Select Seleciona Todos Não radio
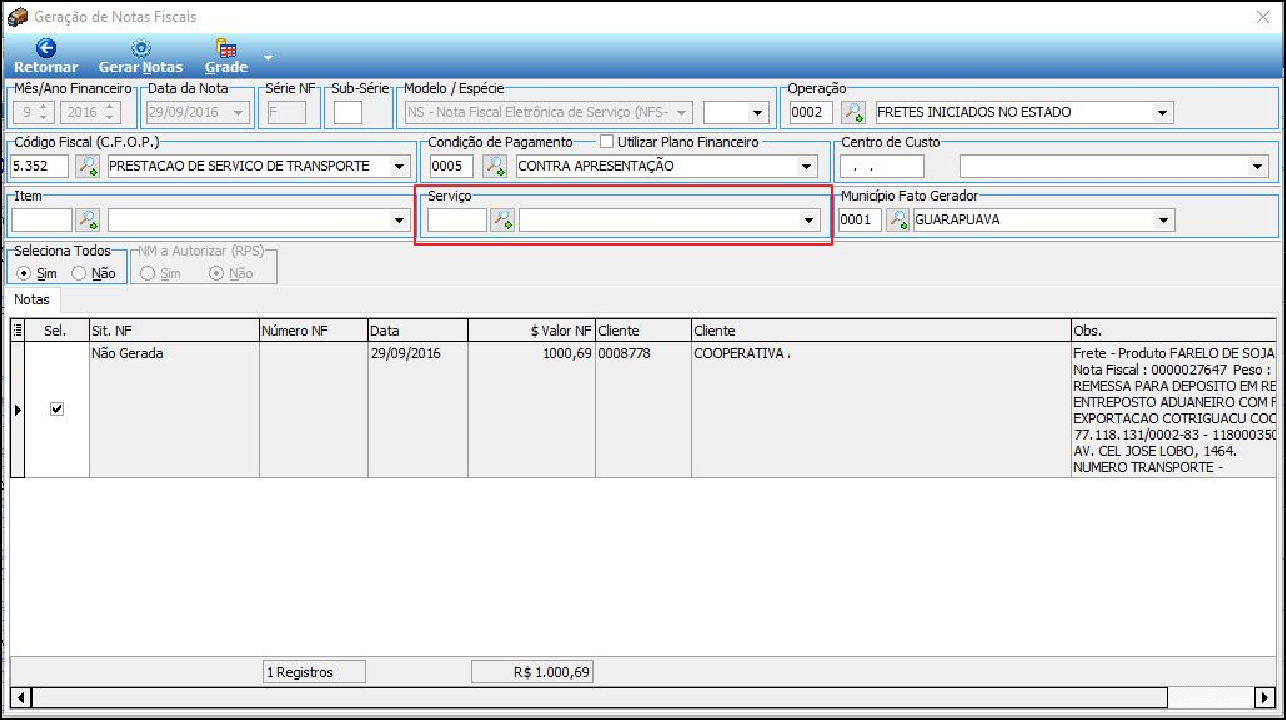The width and height of the screenshot is (1286, 720). click(79, 273)
